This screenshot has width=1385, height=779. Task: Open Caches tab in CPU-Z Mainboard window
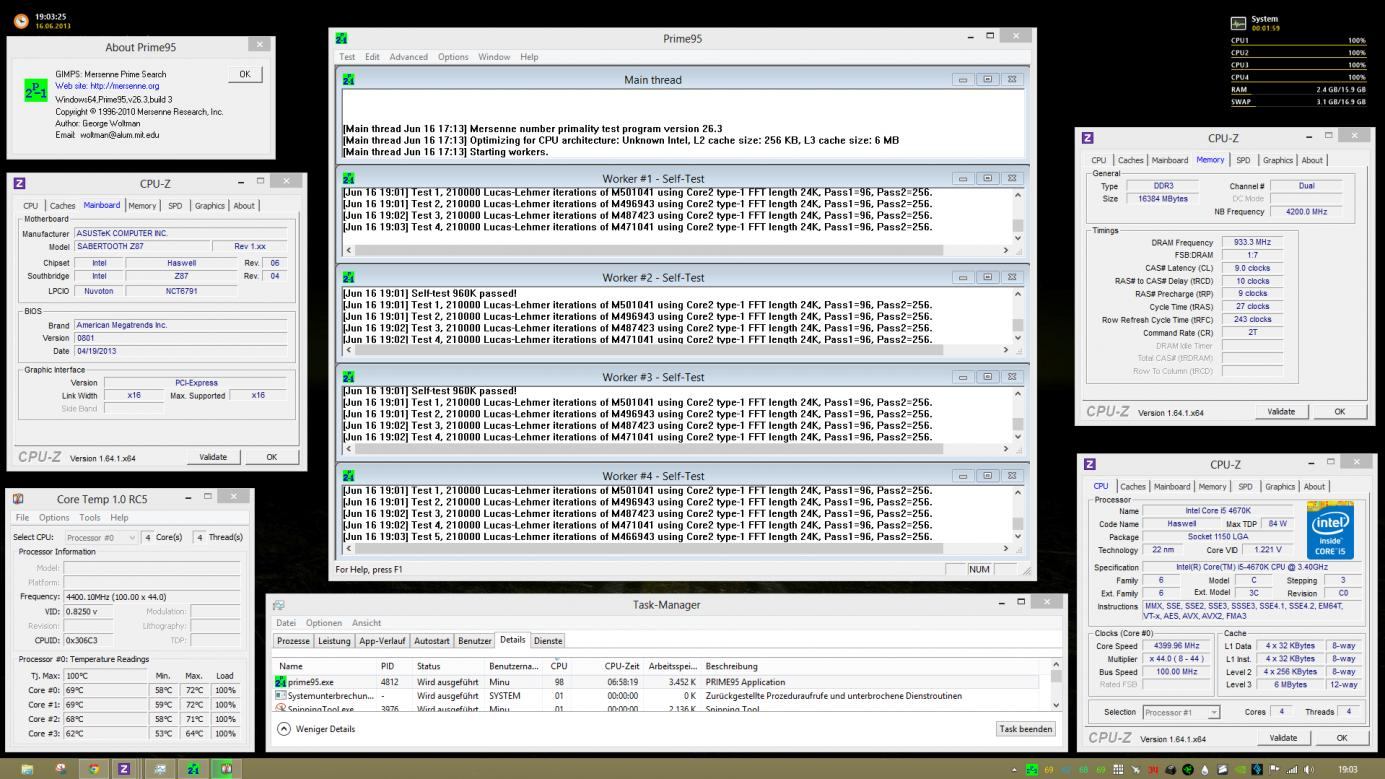(x=62, y=206)
